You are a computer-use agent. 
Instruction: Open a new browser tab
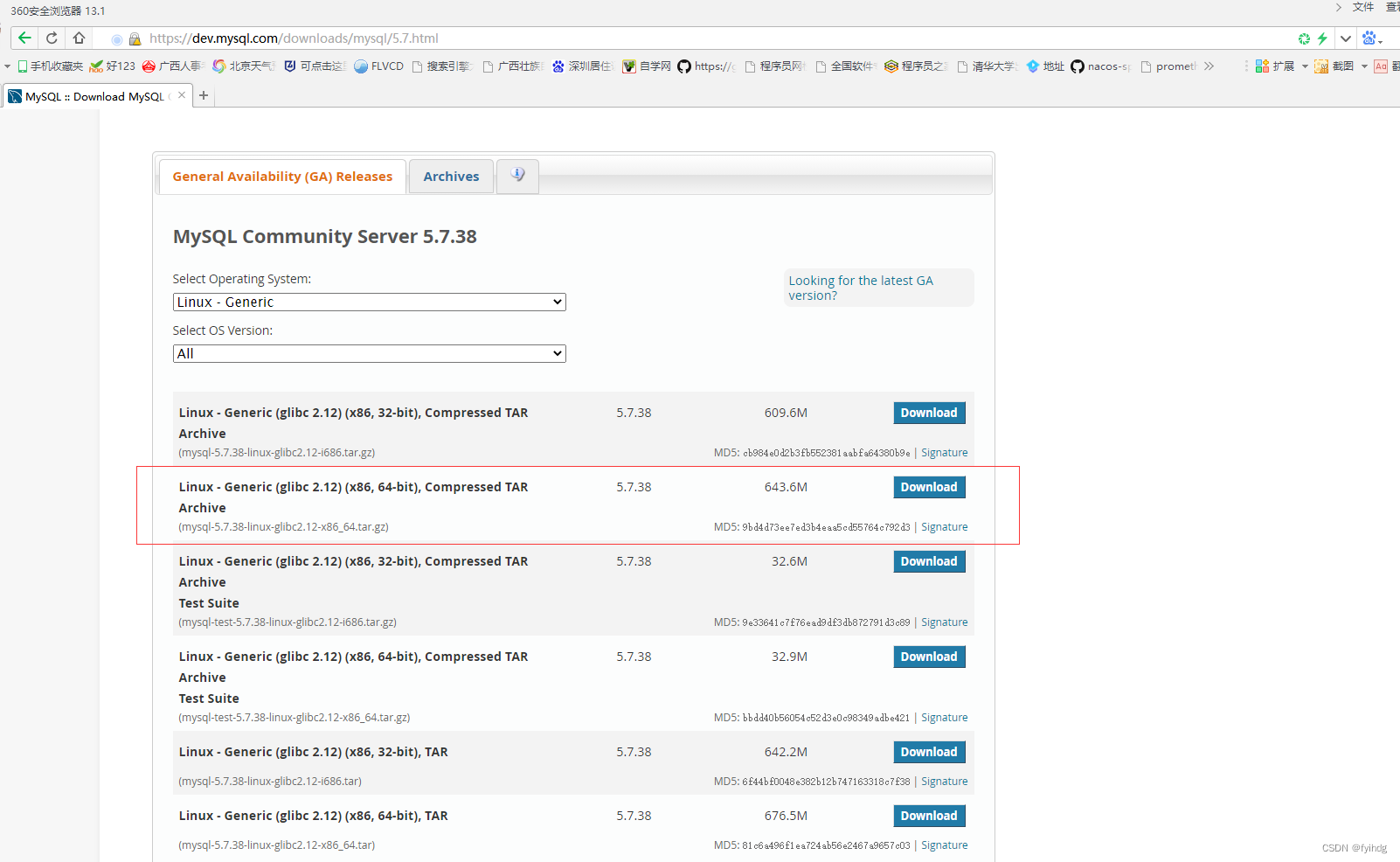point(204,96)
